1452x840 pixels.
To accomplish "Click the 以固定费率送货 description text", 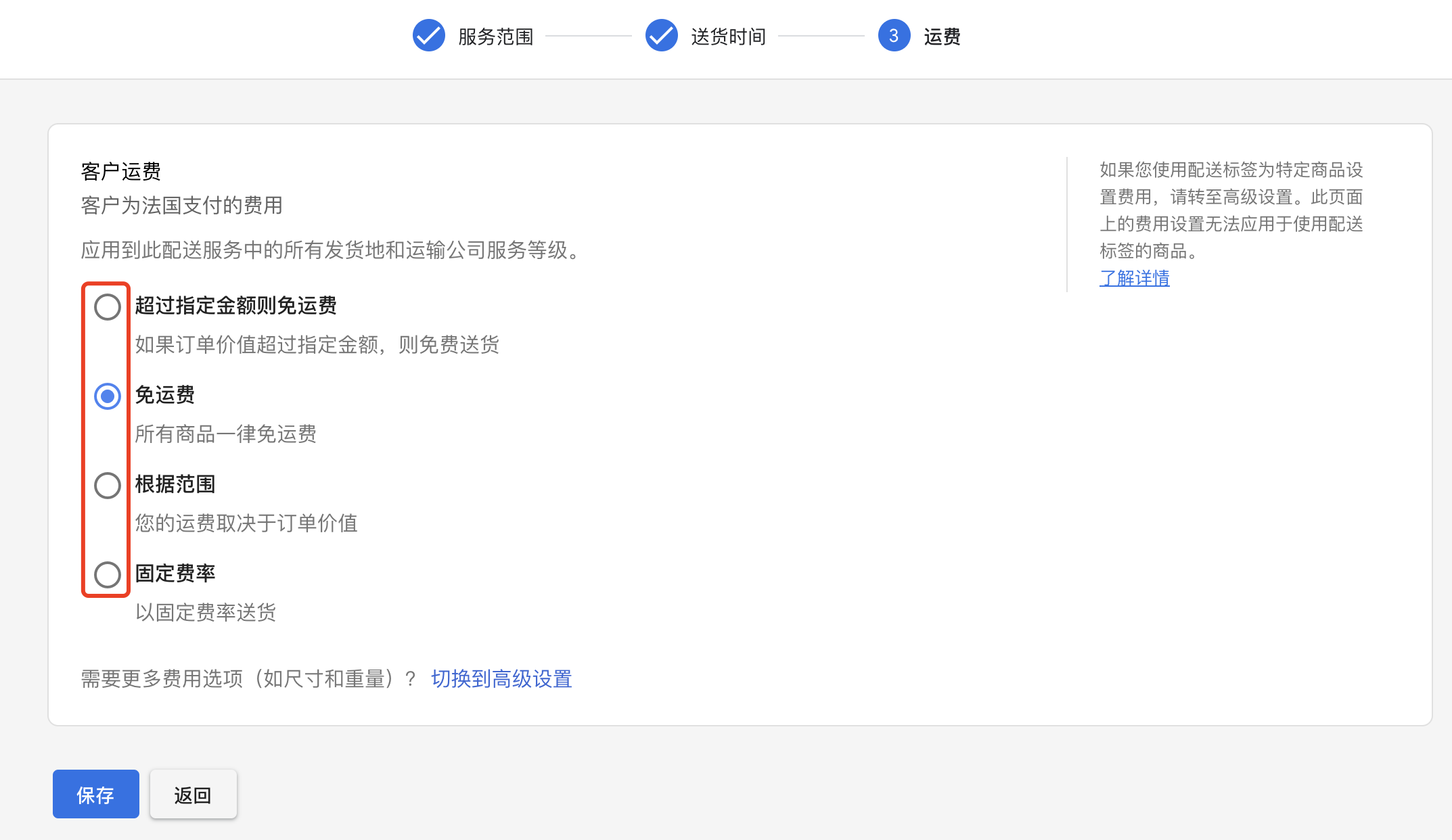I will (x=205, y=613).
